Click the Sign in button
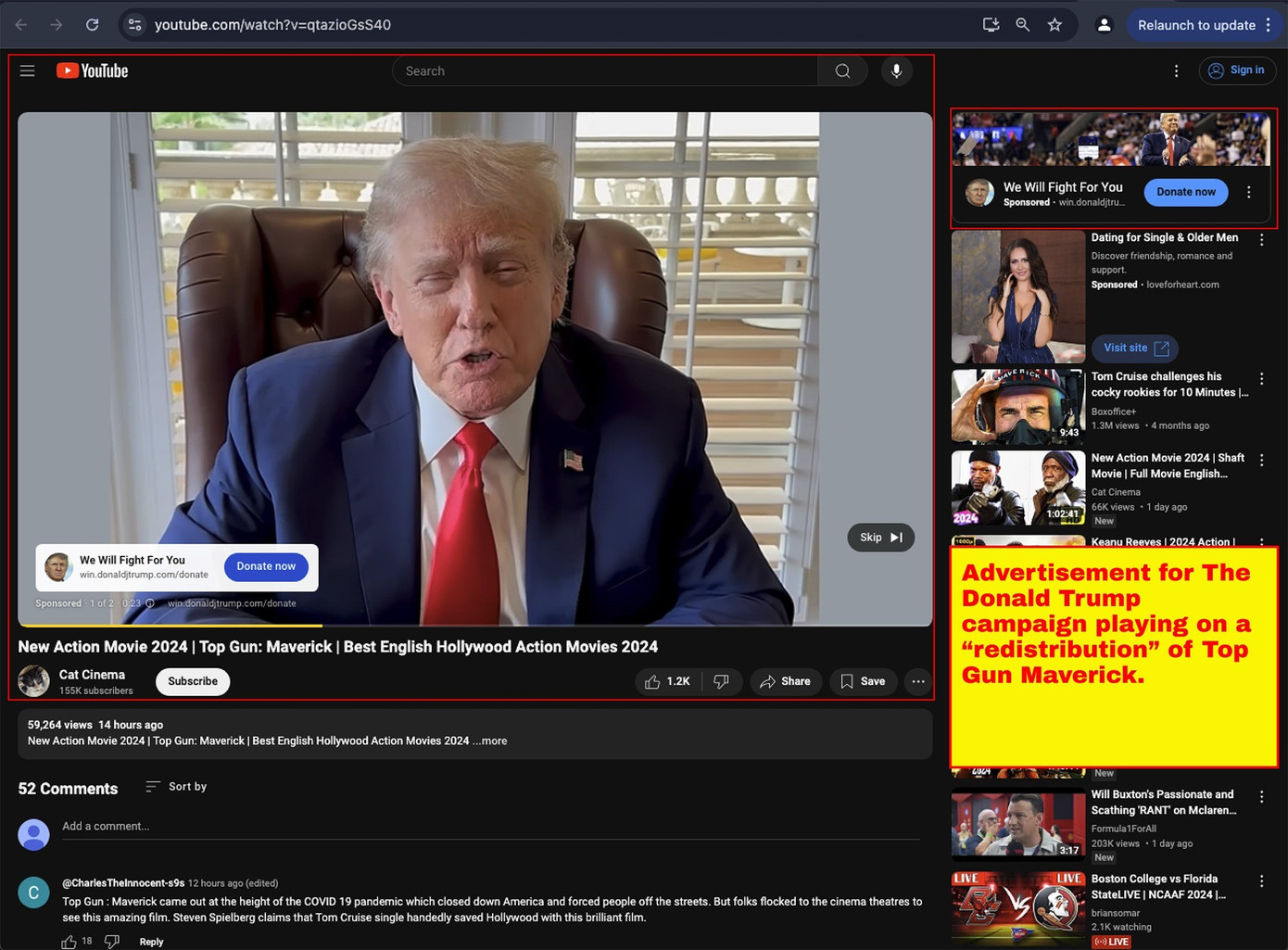Viewport: 1288px width, 950px height. point(1237,70)
